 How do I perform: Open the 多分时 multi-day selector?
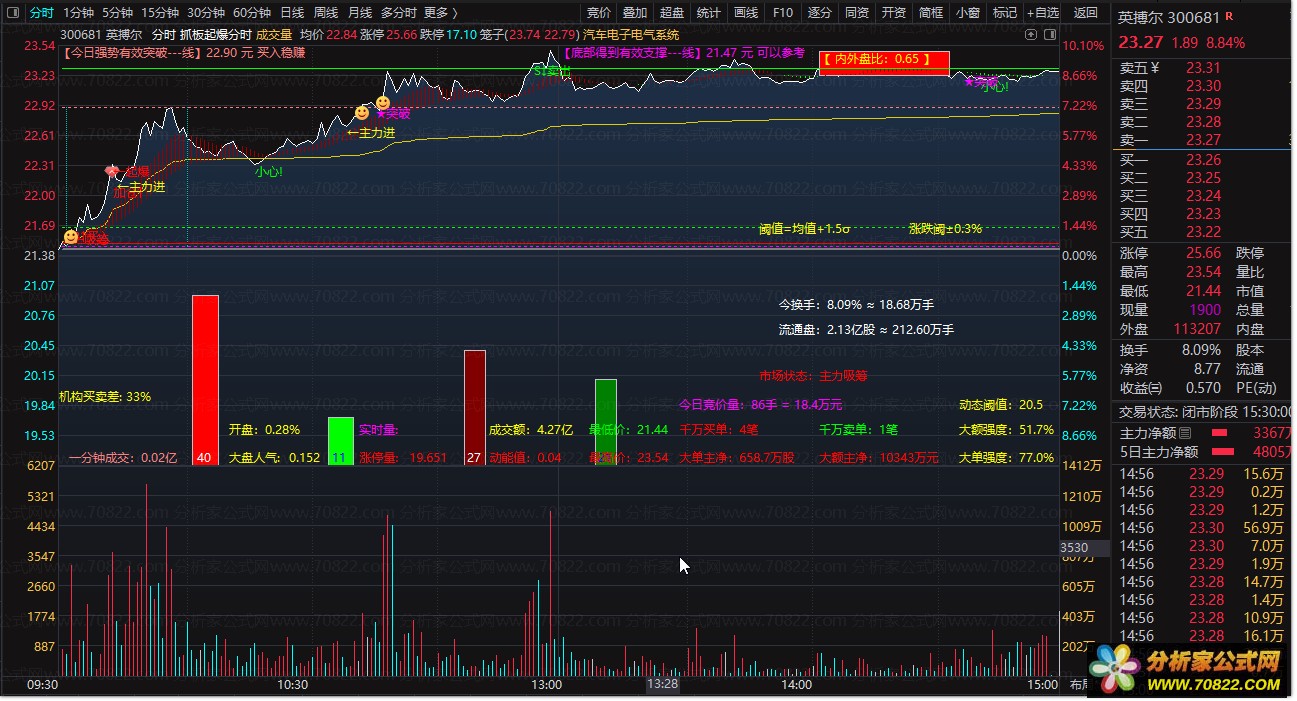[398, 13]
